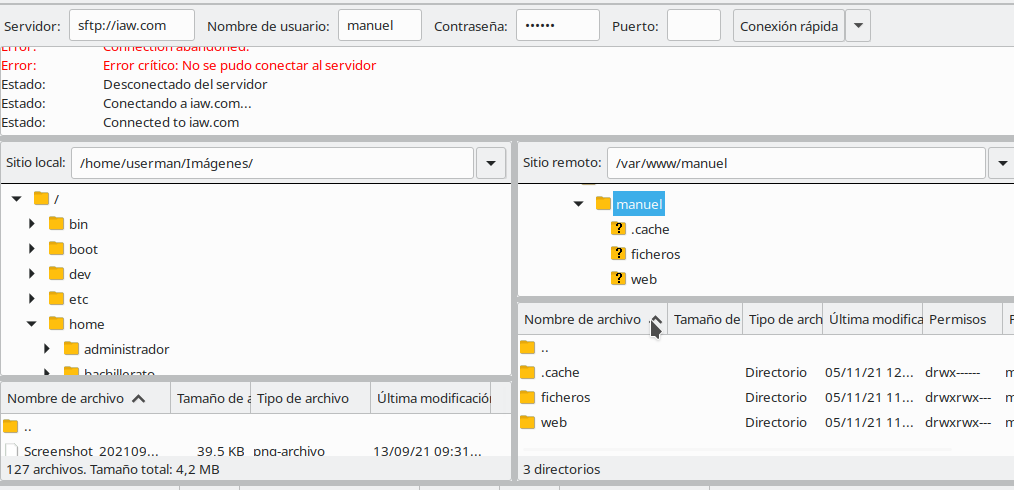Viewport: 1014px width, 490px height.
Task: Open the quick connect history dropdown arrow
Action: click(x=858, y=26)
